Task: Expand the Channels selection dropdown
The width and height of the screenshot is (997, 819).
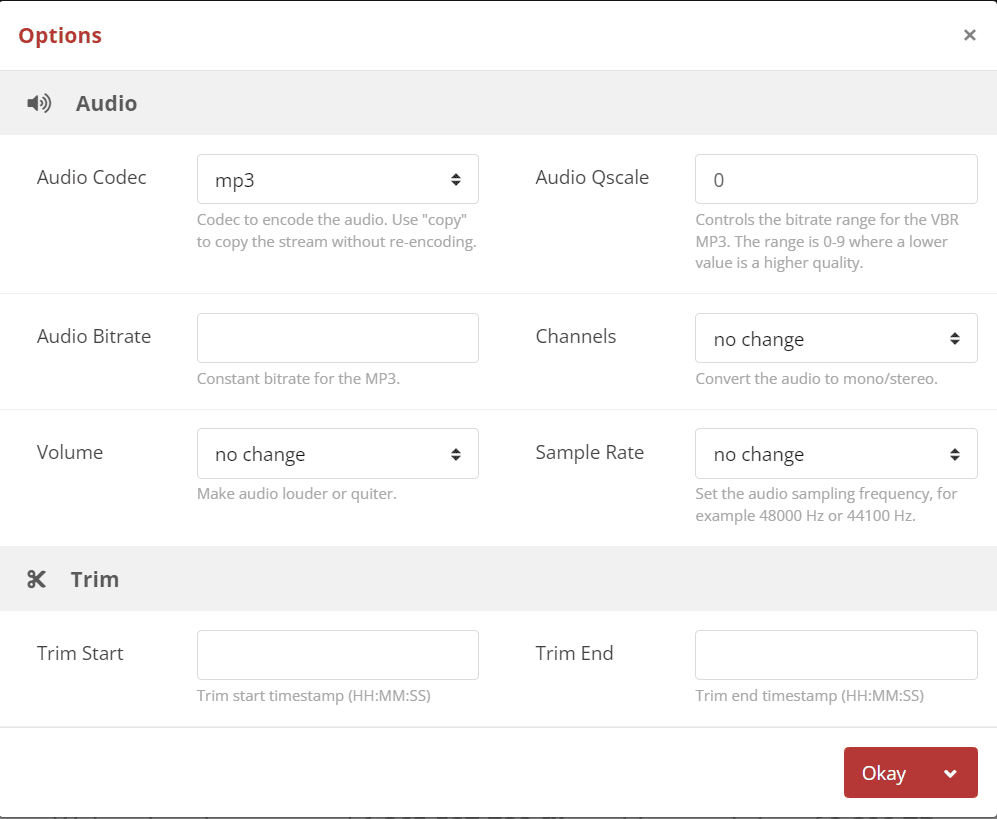Action: [835, 339]
